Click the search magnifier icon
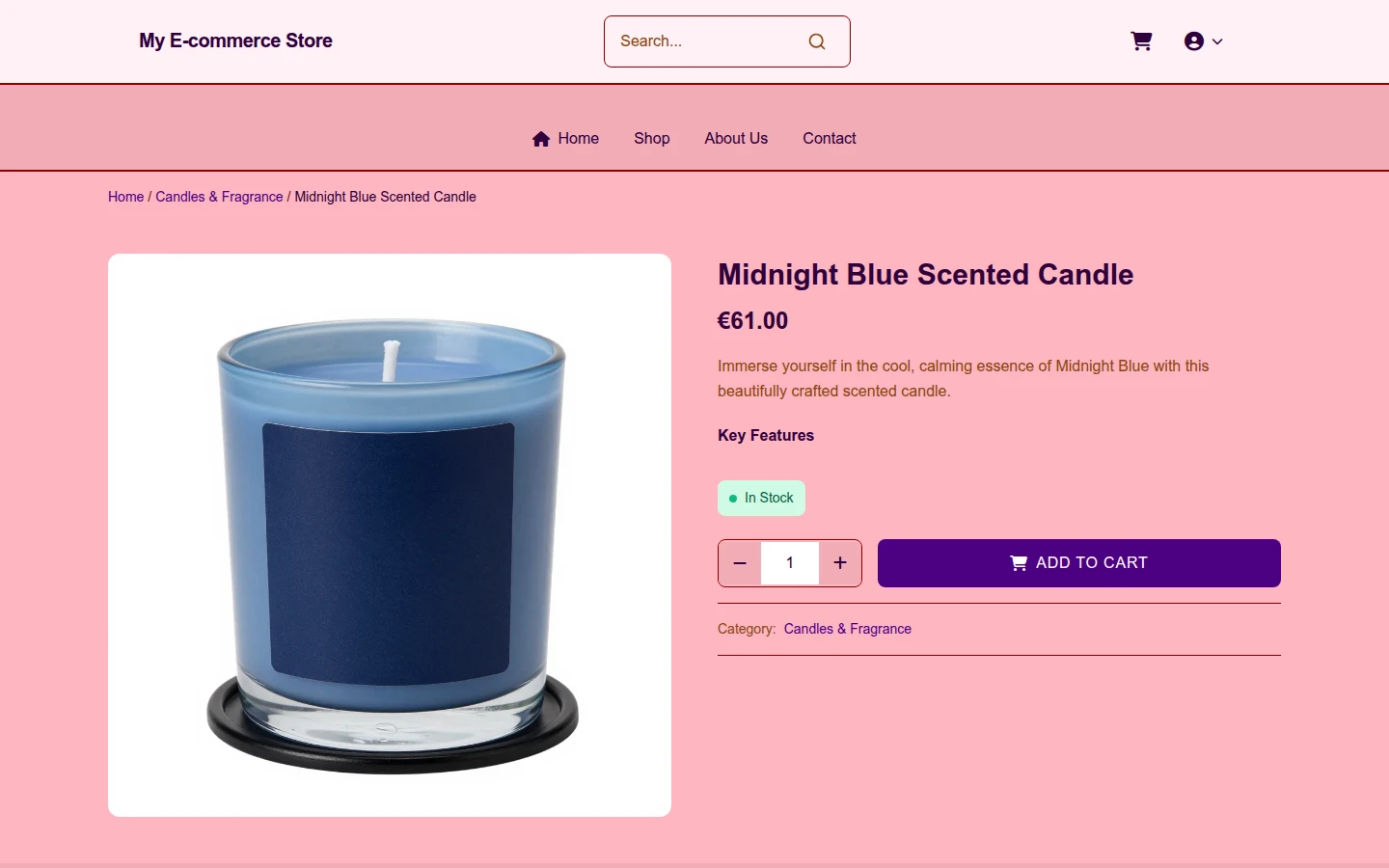The height and width of the screenshot is (868, 1389). tap(817, 41)
